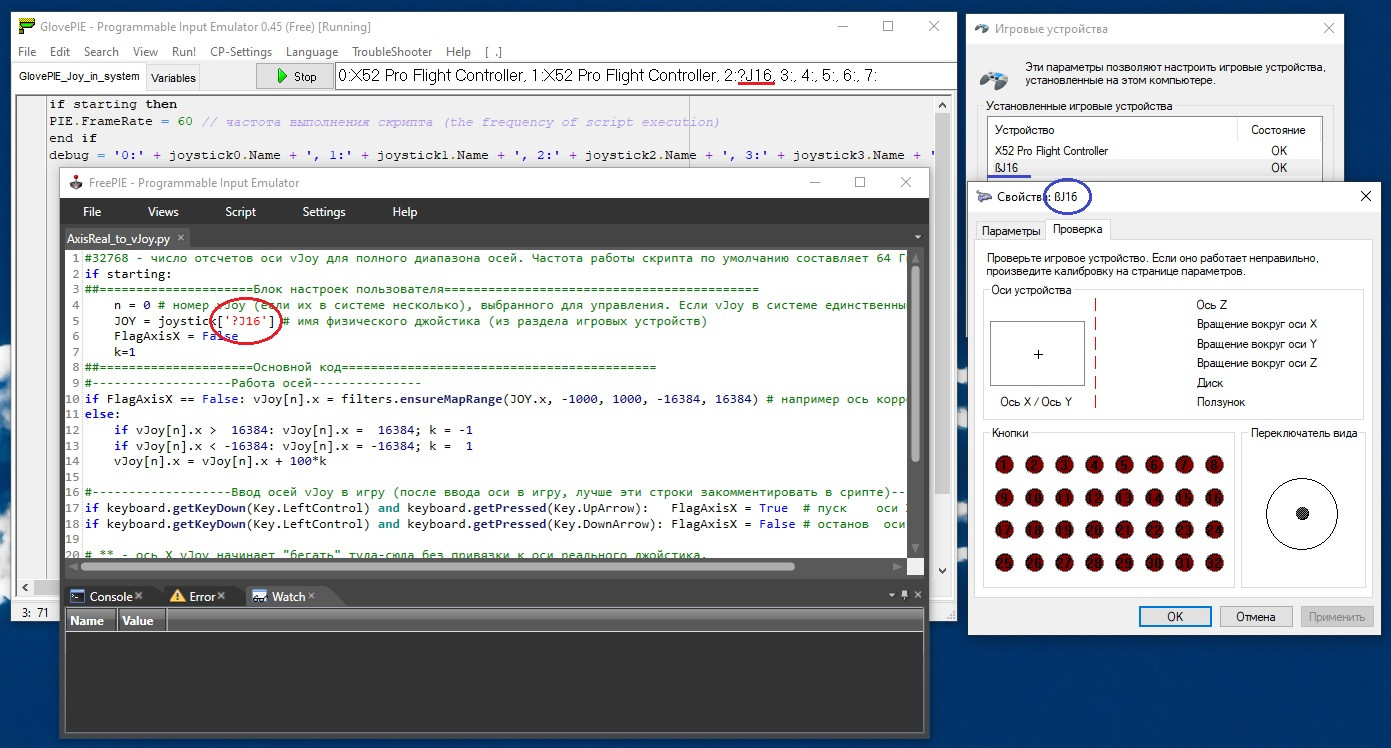
Task: Select the AxisReal_to_vJoy.py tab
Action: [125, 239]
